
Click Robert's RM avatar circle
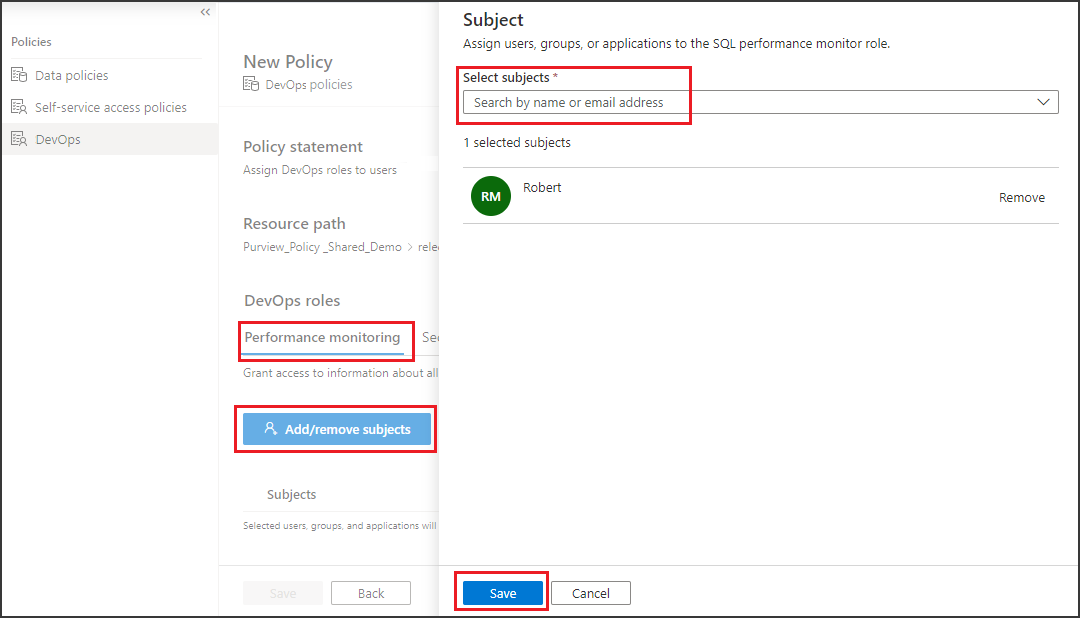pyautogui.click(x=490, y=196)
